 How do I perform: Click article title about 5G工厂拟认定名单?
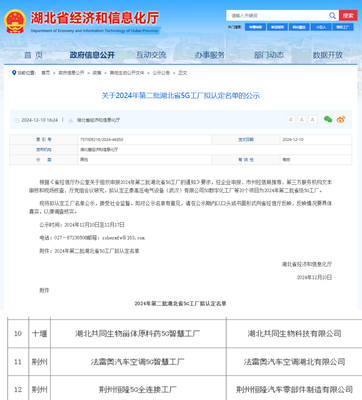pos(181,96)
